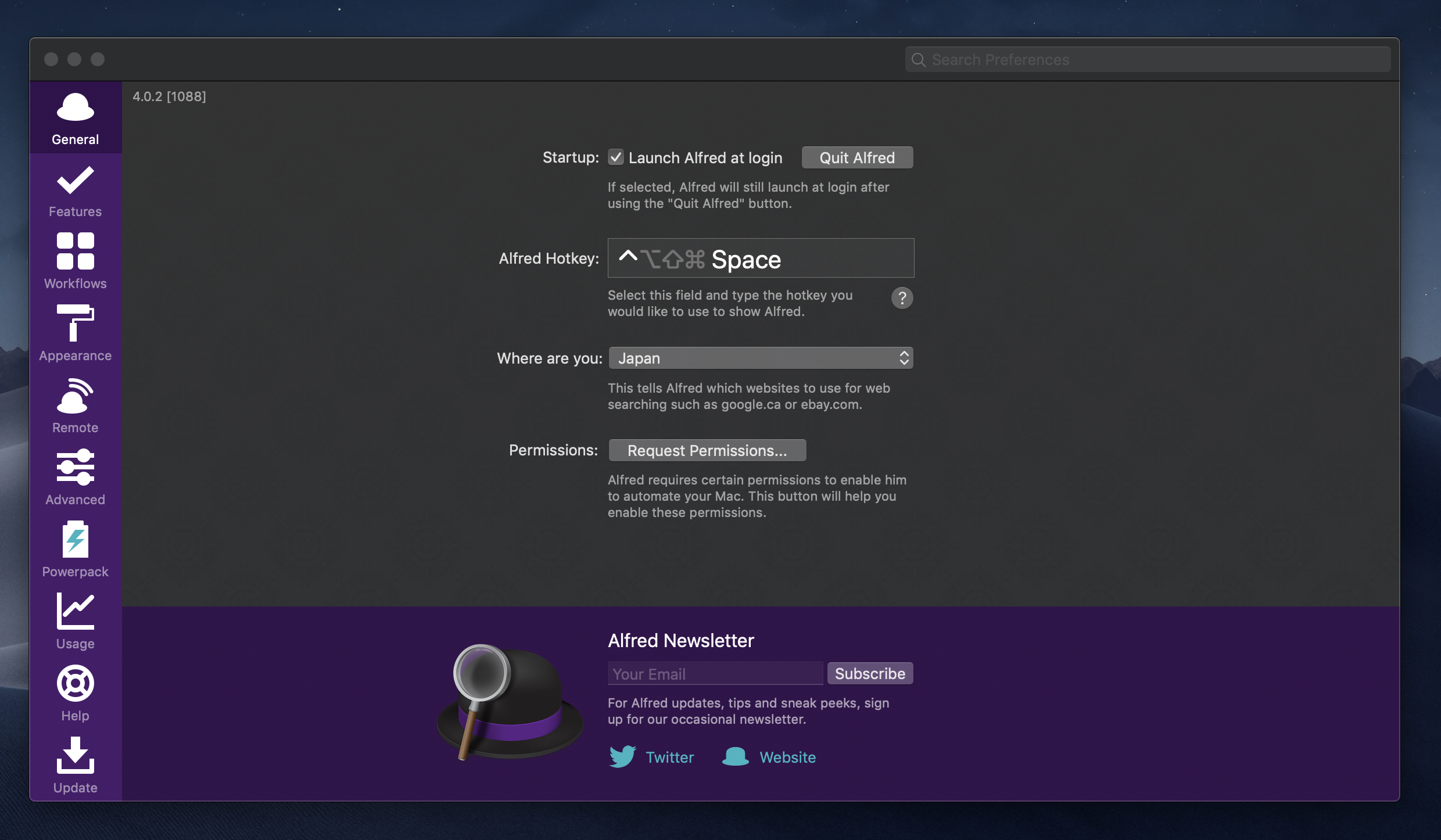Click the 'Alfred Newsletter' heading
1441x840 pixels.
click(680, 641)
